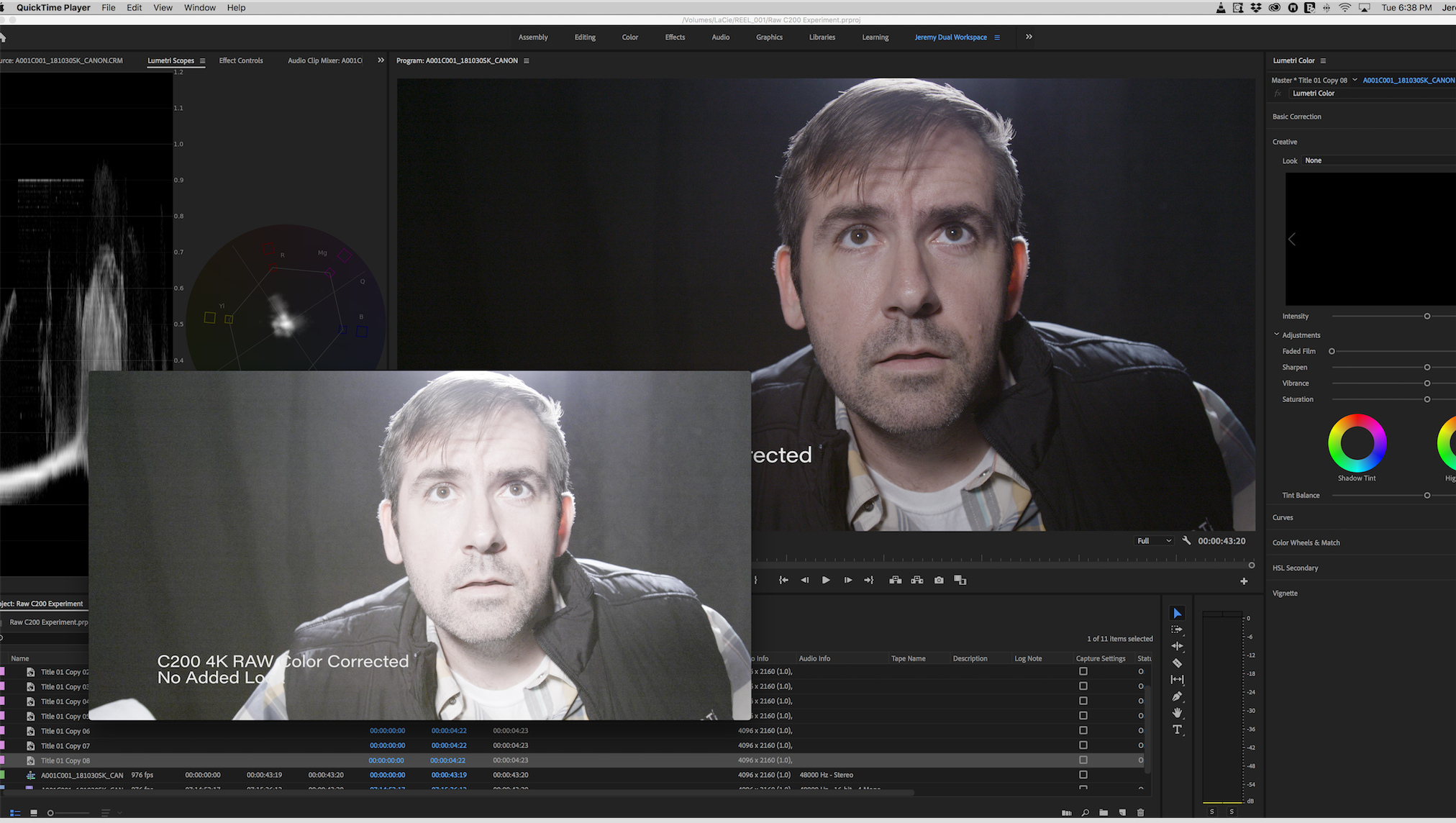This screenshot has width=1456, height=823.
Task: Expand the Vignette section
Action: [x=1285, y=593]
